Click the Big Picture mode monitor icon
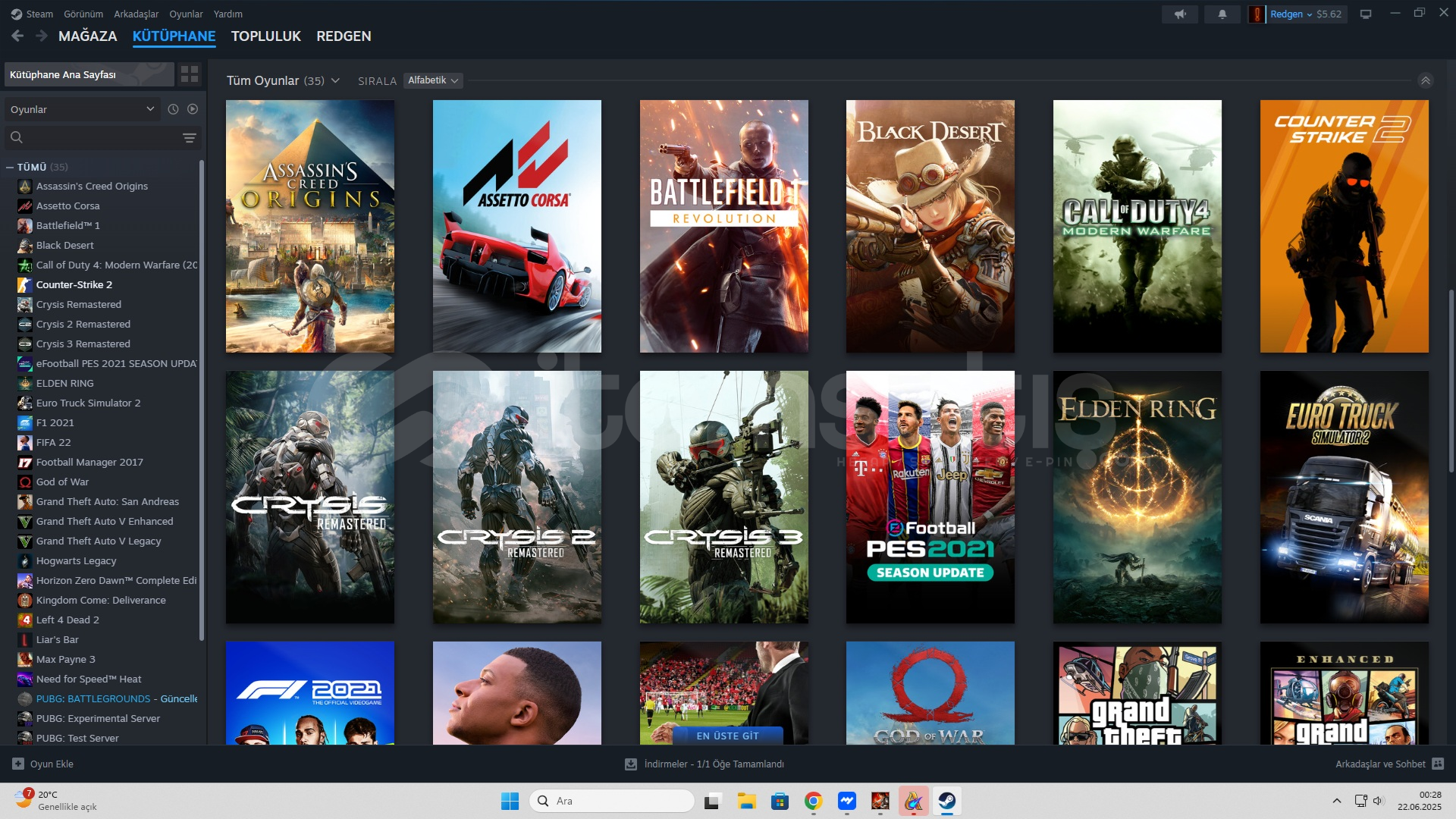 click(1366, 14)
